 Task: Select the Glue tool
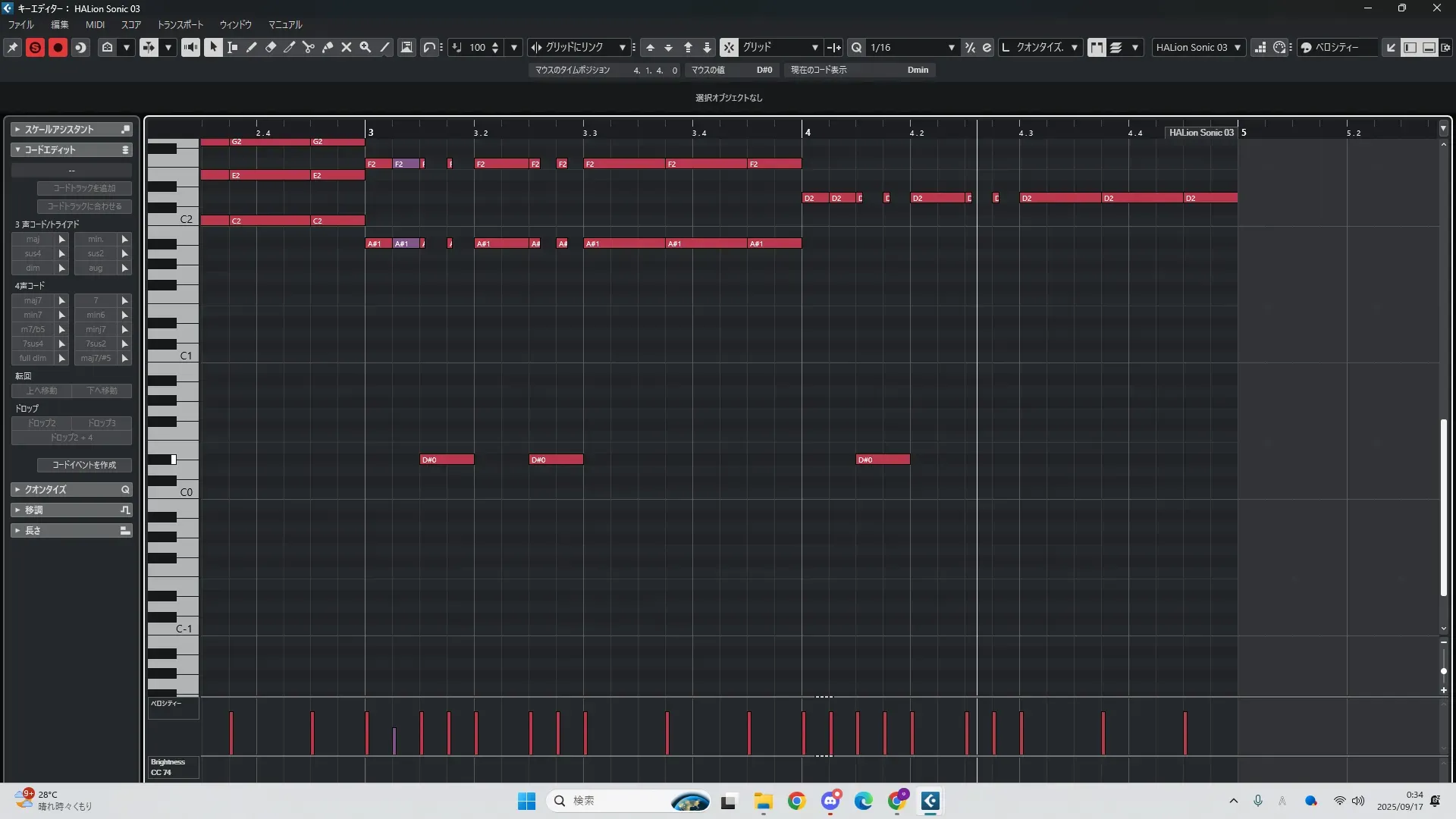tap(328, 47)
